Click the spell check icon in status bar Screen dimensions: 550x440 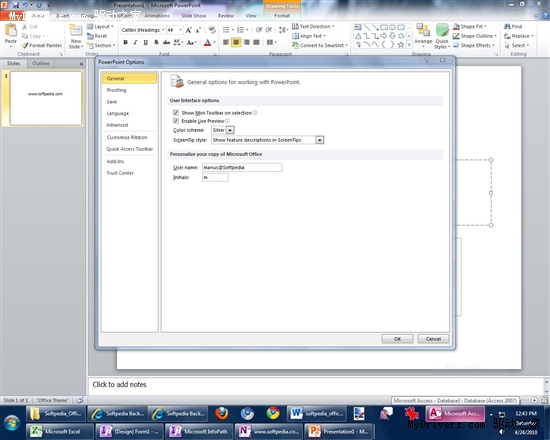[80, 400]
